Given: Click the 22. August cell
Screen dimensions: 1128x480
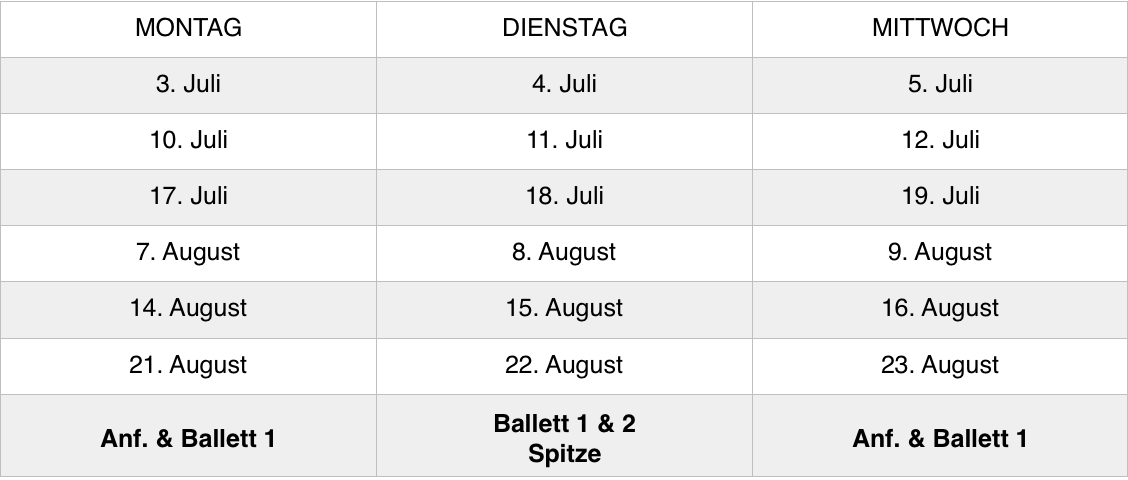Looking at the screenshot, I should [x=564, y=366].
